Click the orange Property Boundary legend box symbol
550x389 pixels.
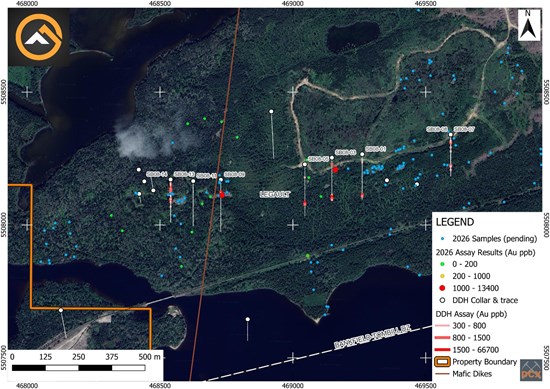442,362
